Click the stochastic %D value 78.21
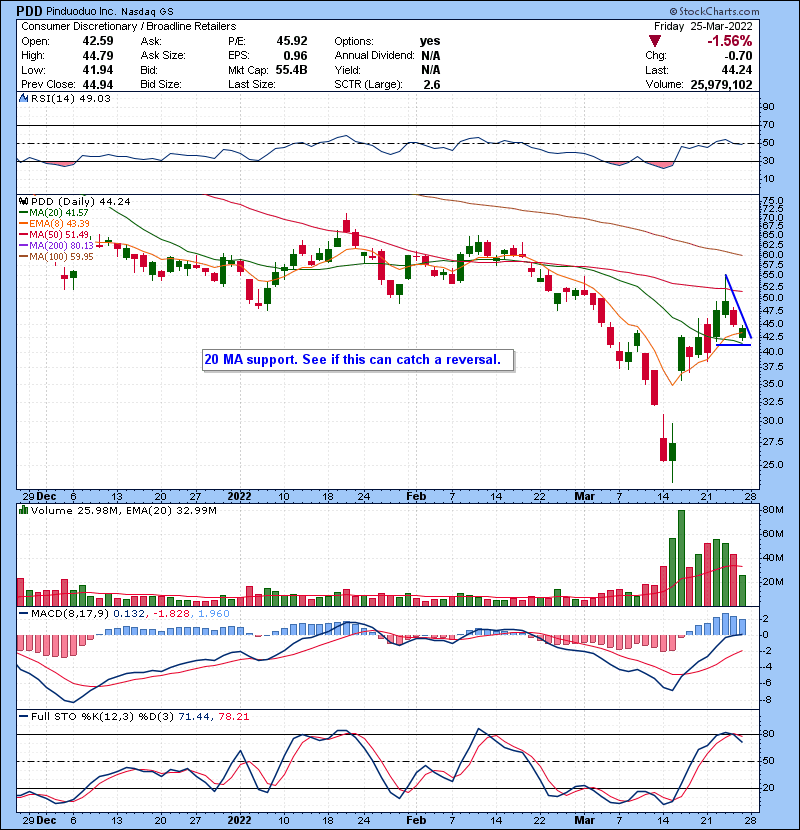The image size is (800, 830). 233,717
